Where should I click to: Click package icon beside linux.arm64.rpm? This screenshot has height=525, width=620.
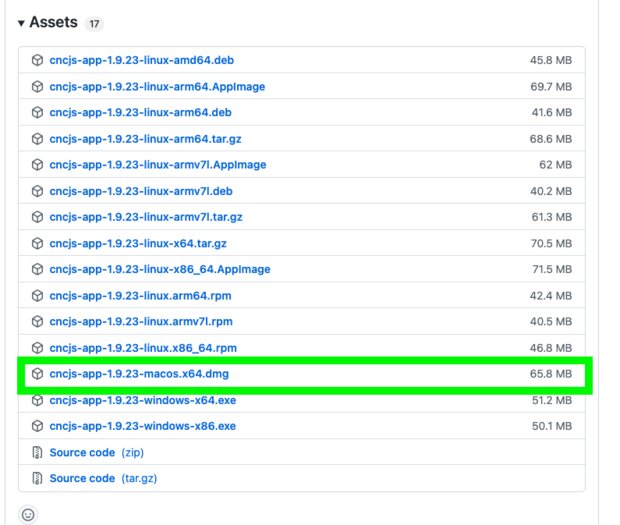[x=37, y=296]
